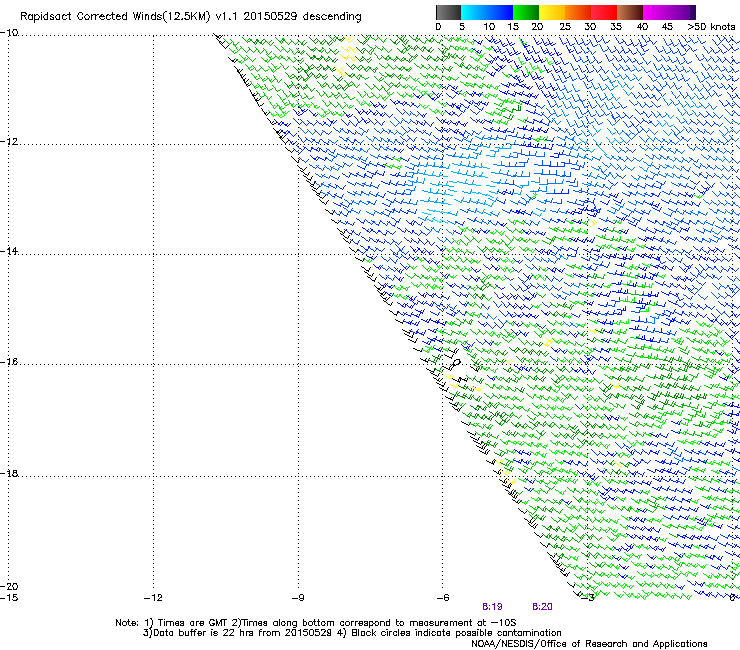Click the cyan-to-blue 5–15 knots color segment
The height and width of the screenshot is (650, 740).
487,12
